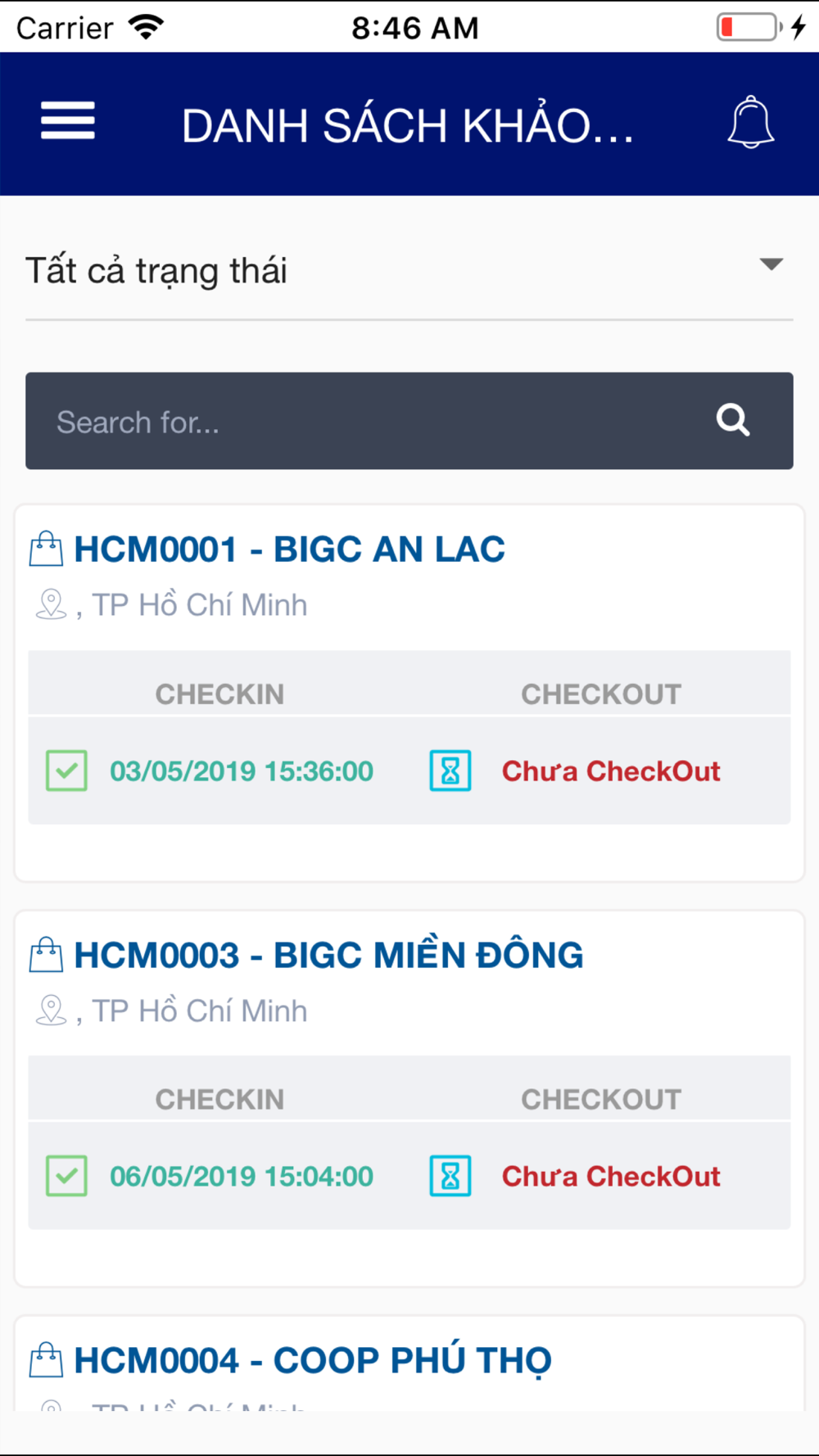Open HCM0001 - BIGC AN LAC store
Viewport: 819px width, 1456px height.
289,549
